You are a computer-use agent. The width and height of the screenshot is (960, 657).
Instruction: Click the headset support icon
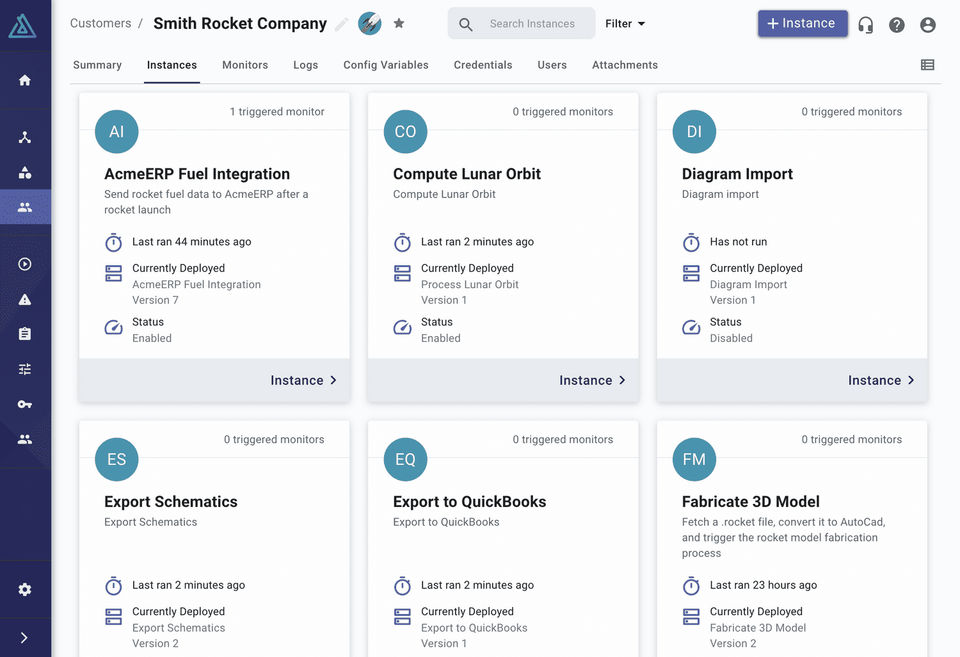(x=866, y=24)
